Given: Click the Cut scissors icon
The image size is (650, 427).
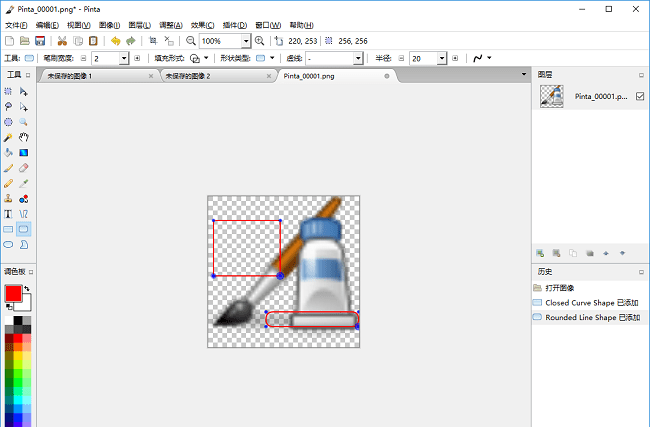Looking at the screenshot, I should (x=62, y=41).
